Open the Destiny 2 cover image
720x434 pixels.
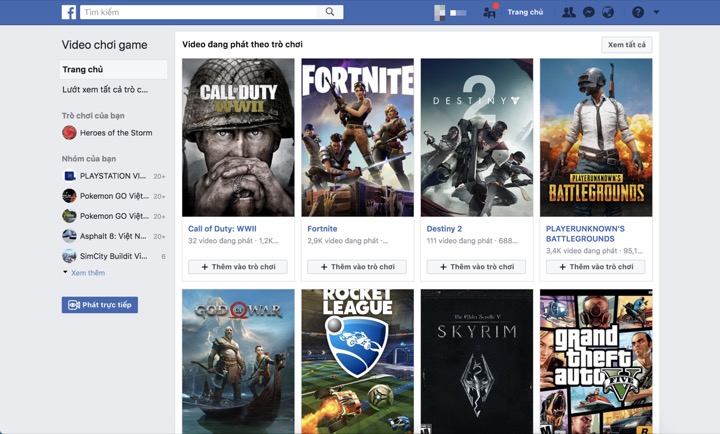(x=477, y=137)
